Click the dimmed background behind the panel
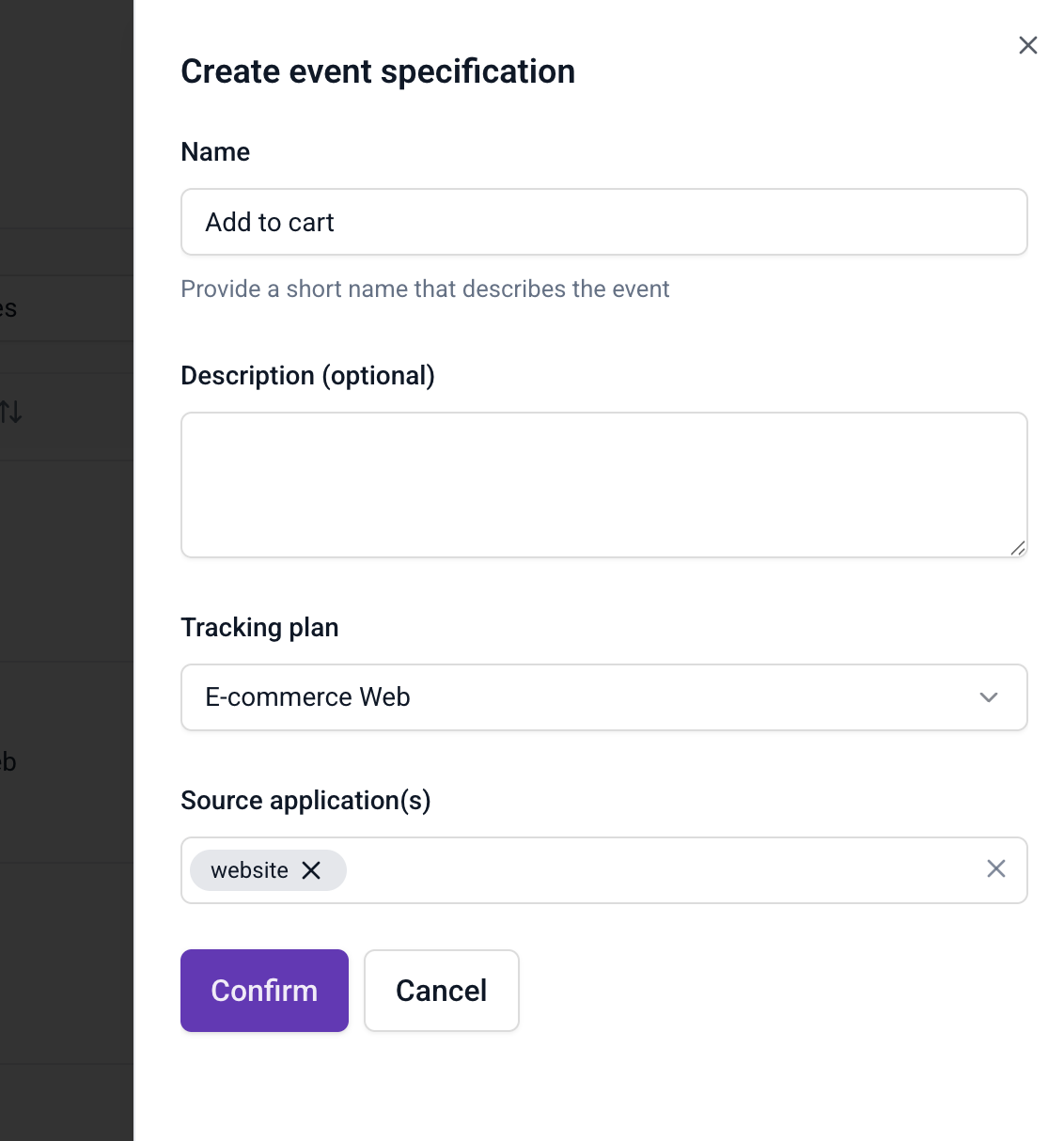 coord(66,564)
